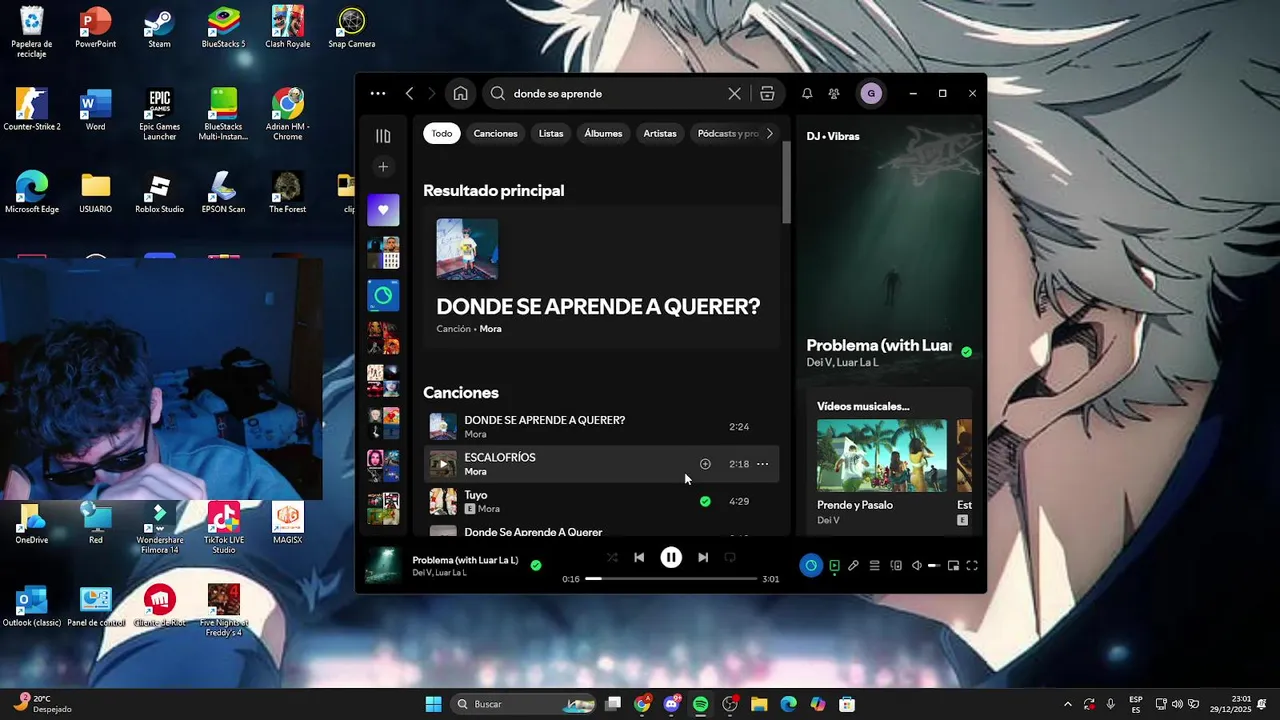This screenshot has height=720, width=1280.
Task: Select the Canciones filter tab
Action: [x=496, y=133]
